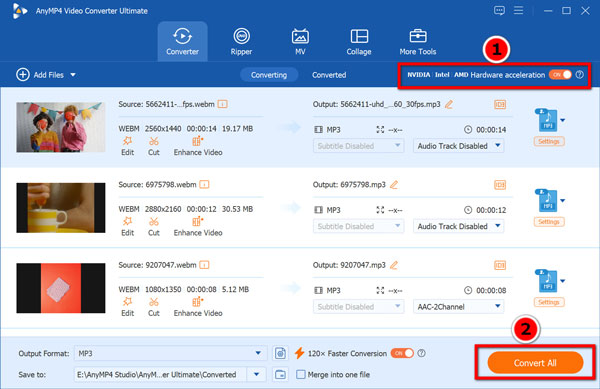Screen dimensions: 600x389
Task: Expand format arrow beside 6975798 MP3 icon
Action: click(x=562, y=200)
